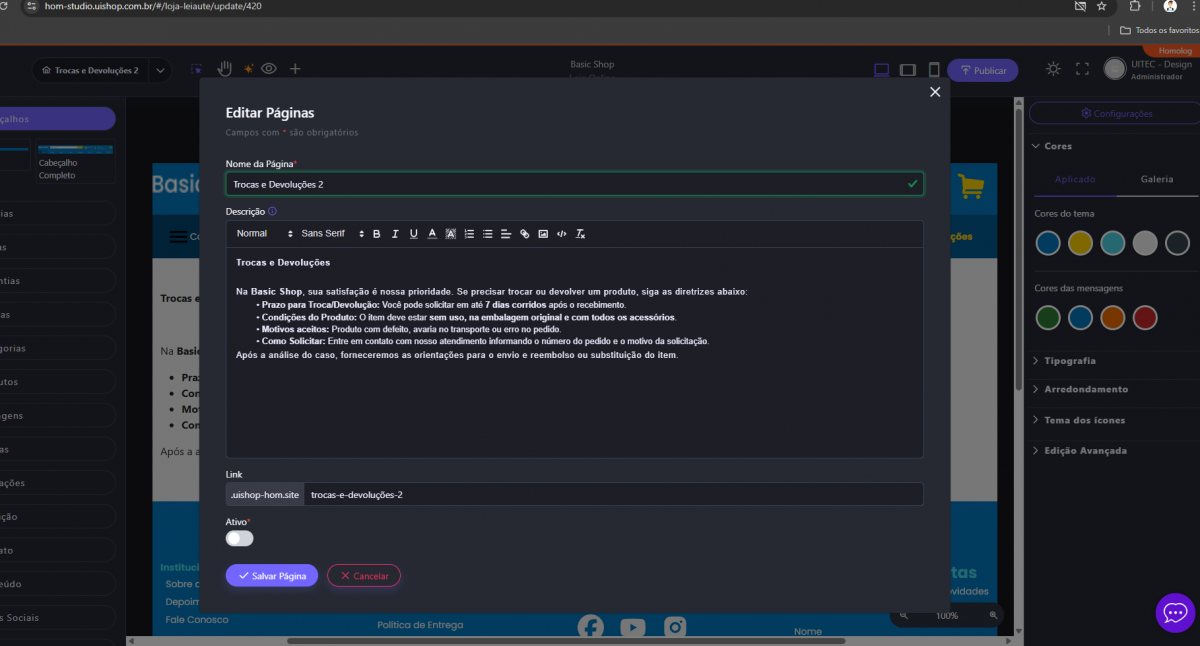Toggle the preview eye icon

pos(269,69)
